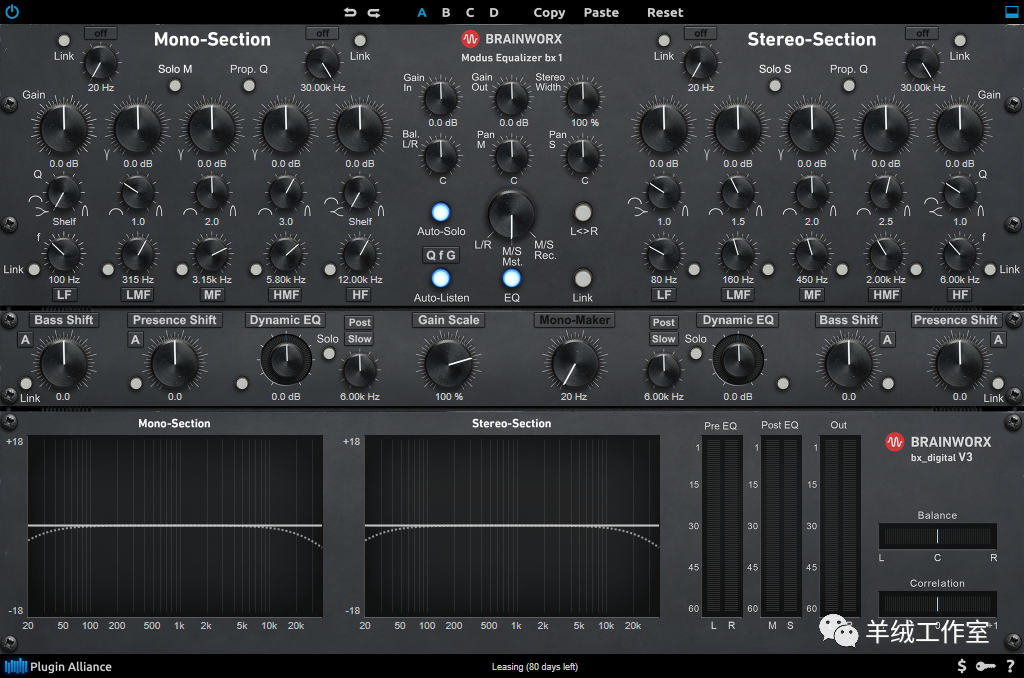Screen dimensions: 1024x678
Task: Select preset slot B
Action: 446,12
